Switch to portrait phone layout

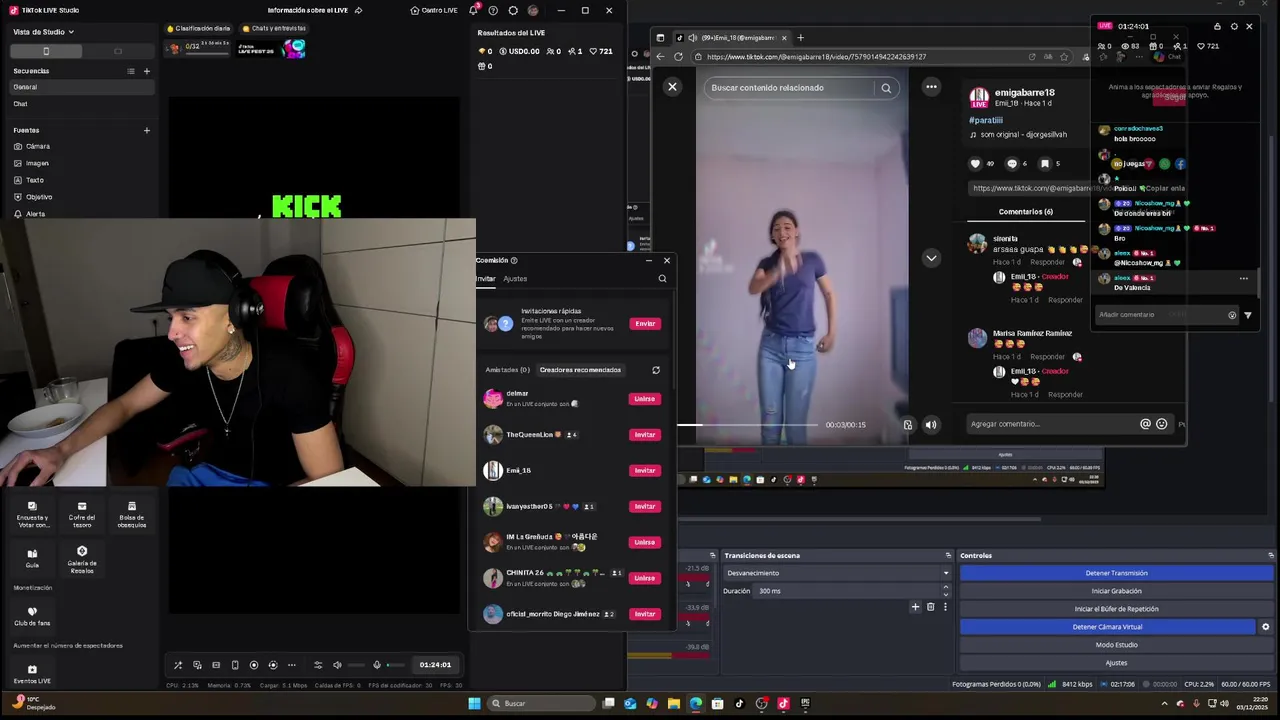point(46,51)
